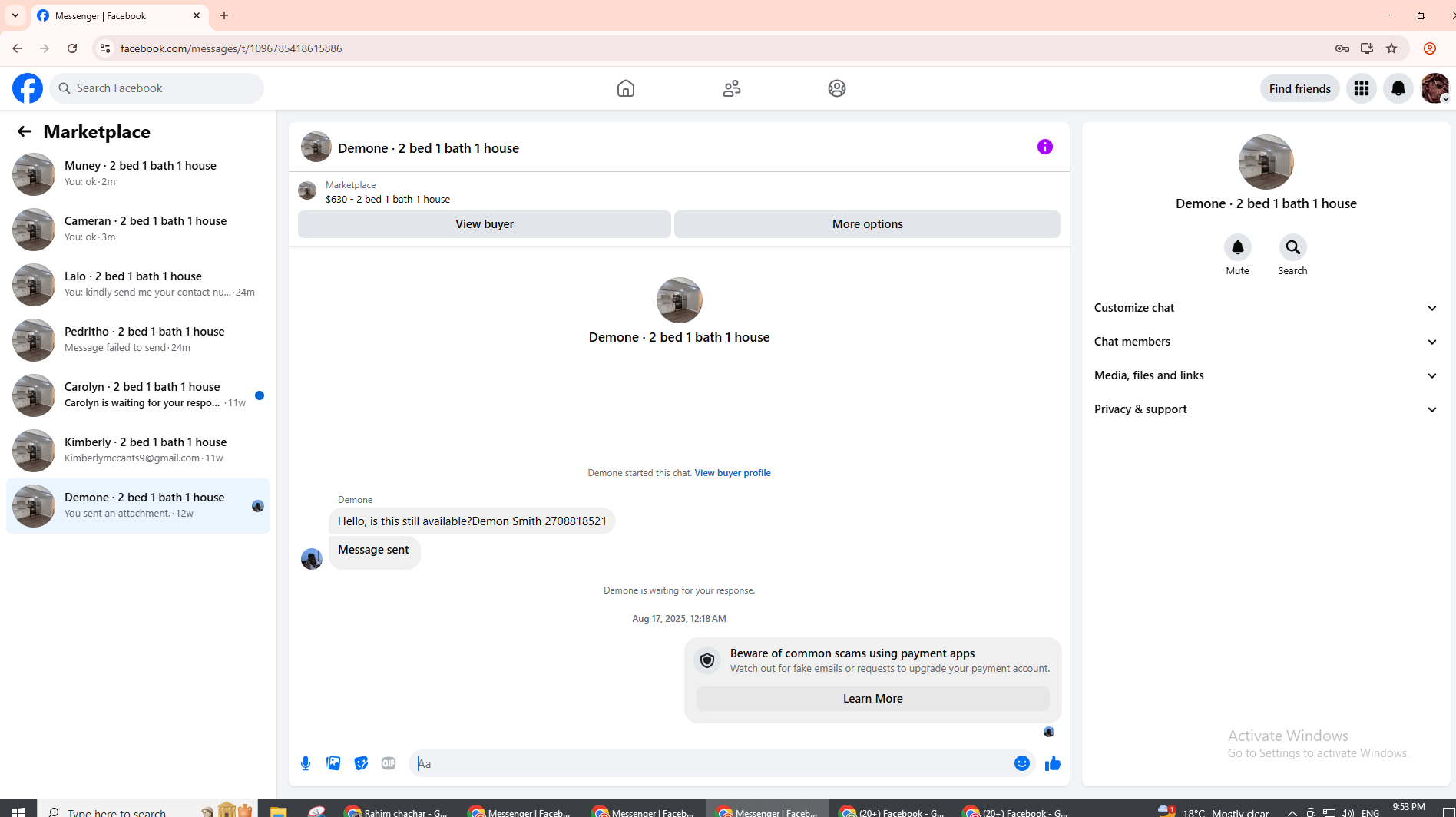Open File Explorer from the taskbar

[x=278, y=812]
